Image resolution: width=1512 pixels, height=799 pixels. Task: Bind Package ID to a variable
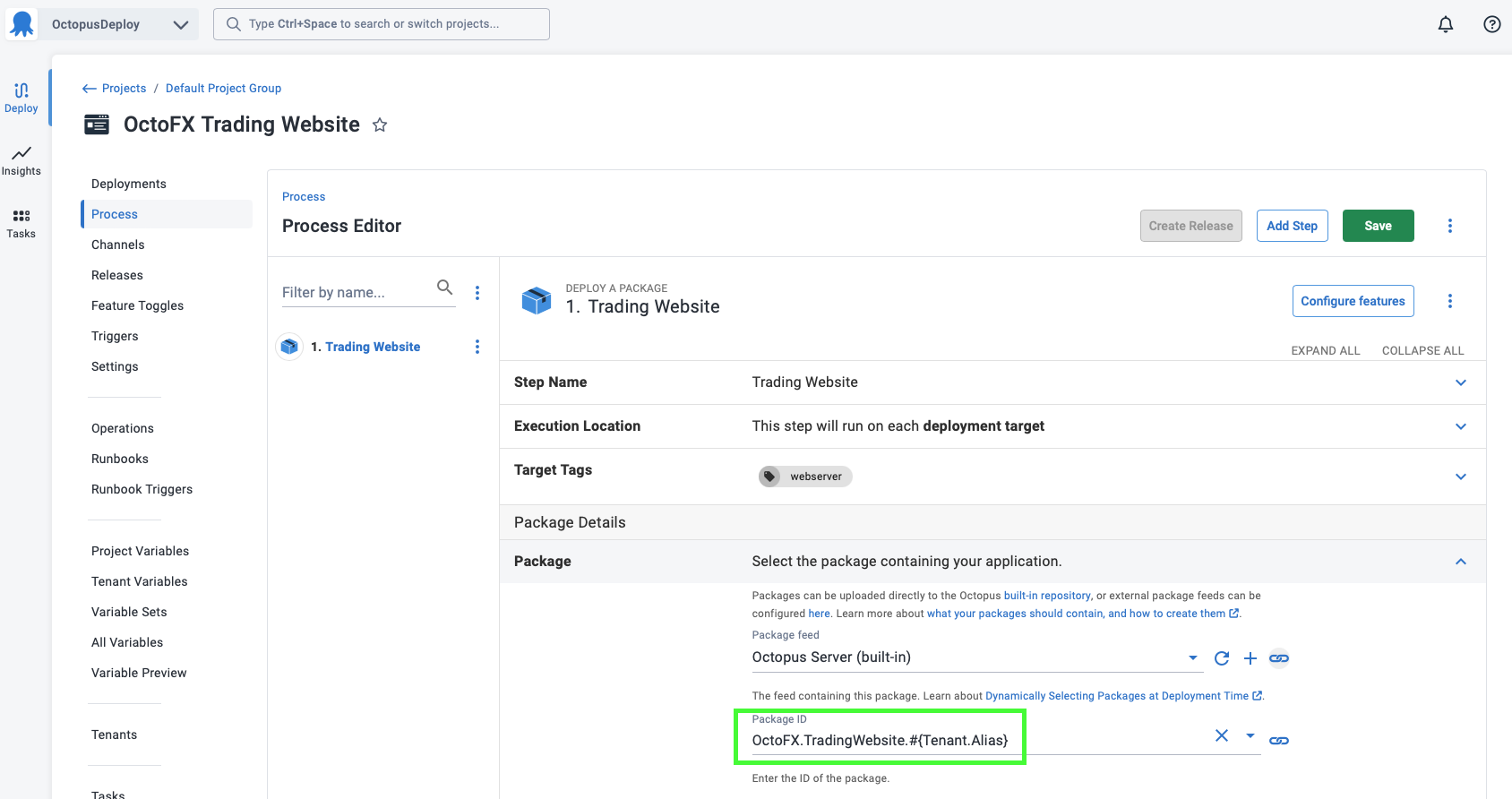(1279, 741)
